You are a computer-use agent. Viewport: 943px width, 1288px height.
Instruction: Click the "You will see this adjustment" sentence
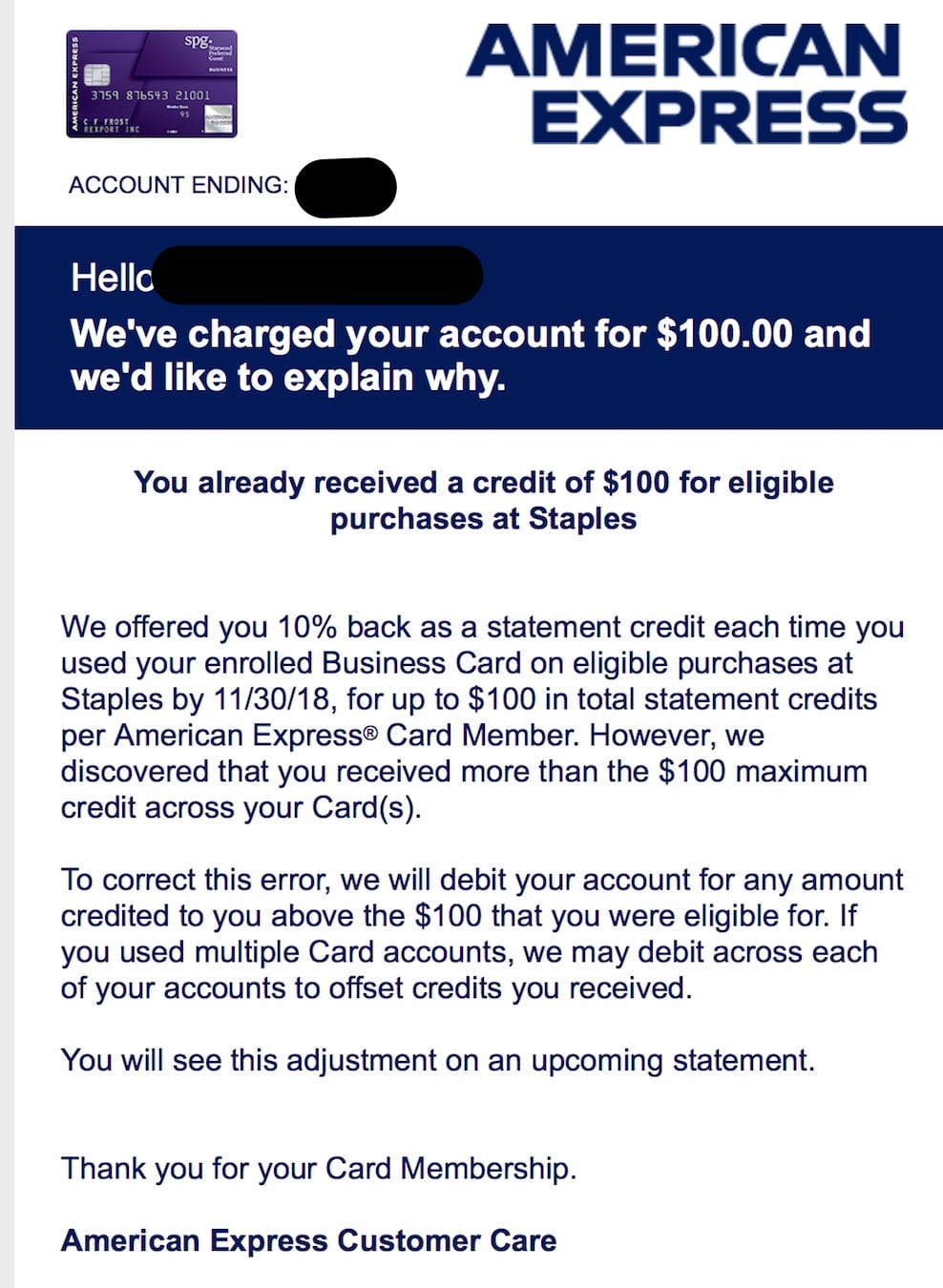tap(437, 1060)
